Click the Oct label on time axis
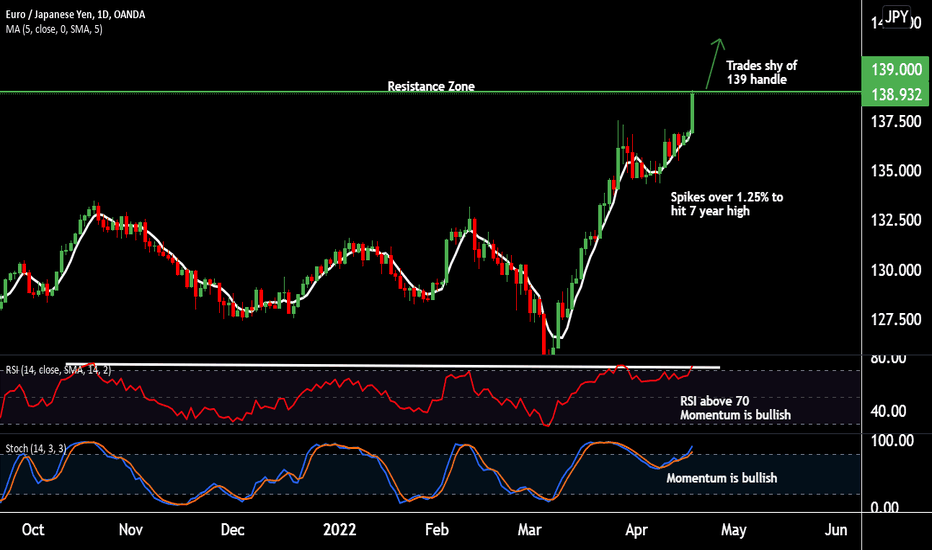The height and width of the screenshot is (550, 932). pyautogui.click(x=33, y=530)
